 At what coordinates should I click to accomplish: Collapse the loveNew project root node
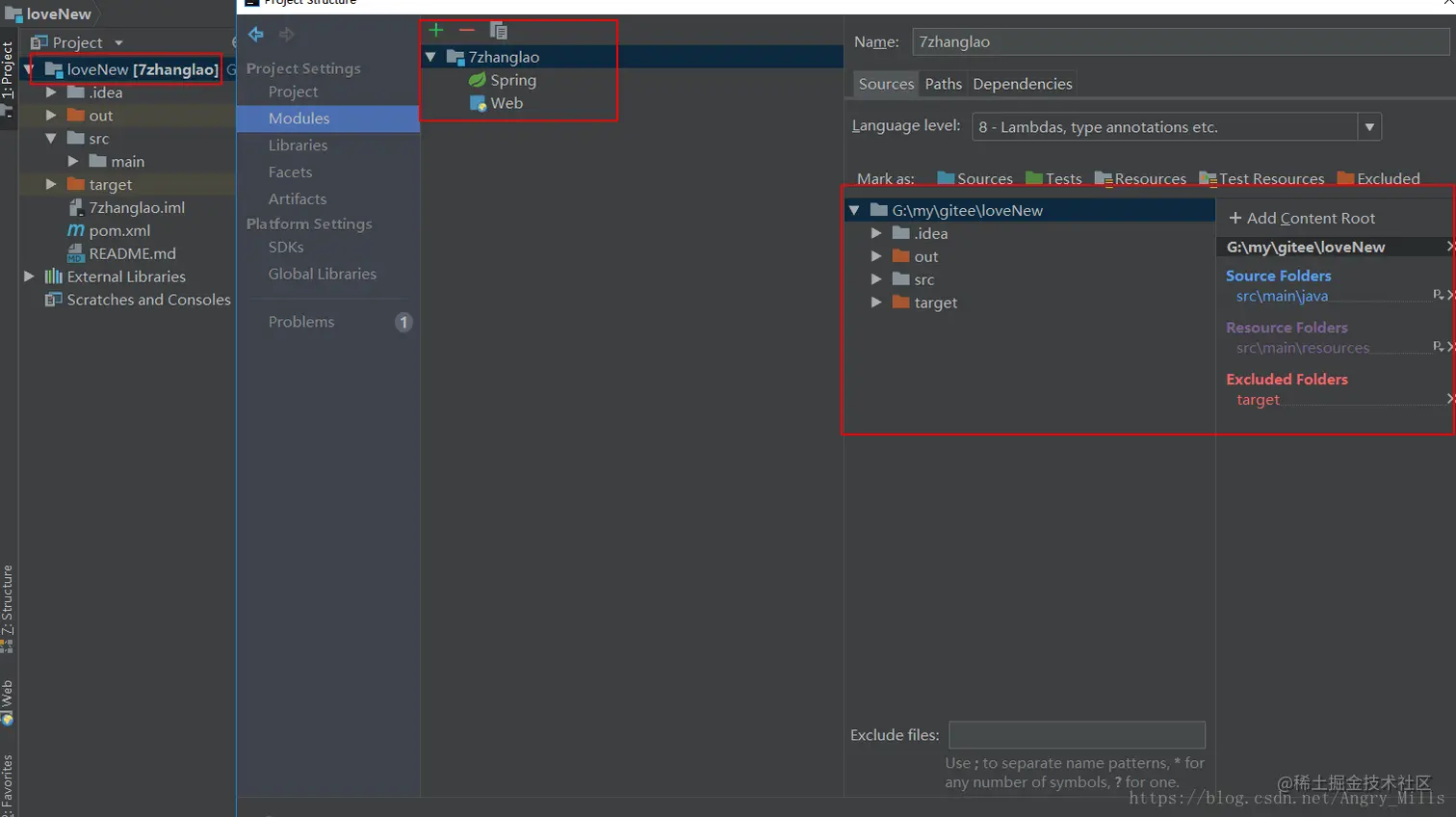click(29, 69)
